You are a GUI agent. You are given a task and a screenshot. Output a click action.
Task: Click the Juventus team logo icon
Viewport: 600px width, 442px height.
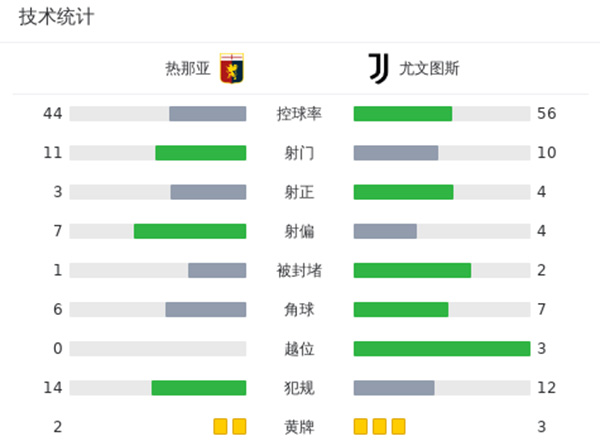click(378, 70)
